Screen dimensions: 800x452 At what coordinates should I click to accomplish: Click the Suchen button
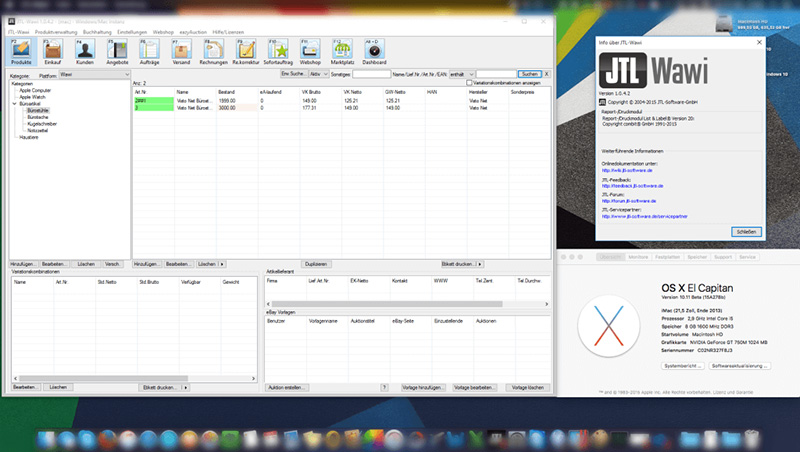pyautogui.click(x=530, y=74)
